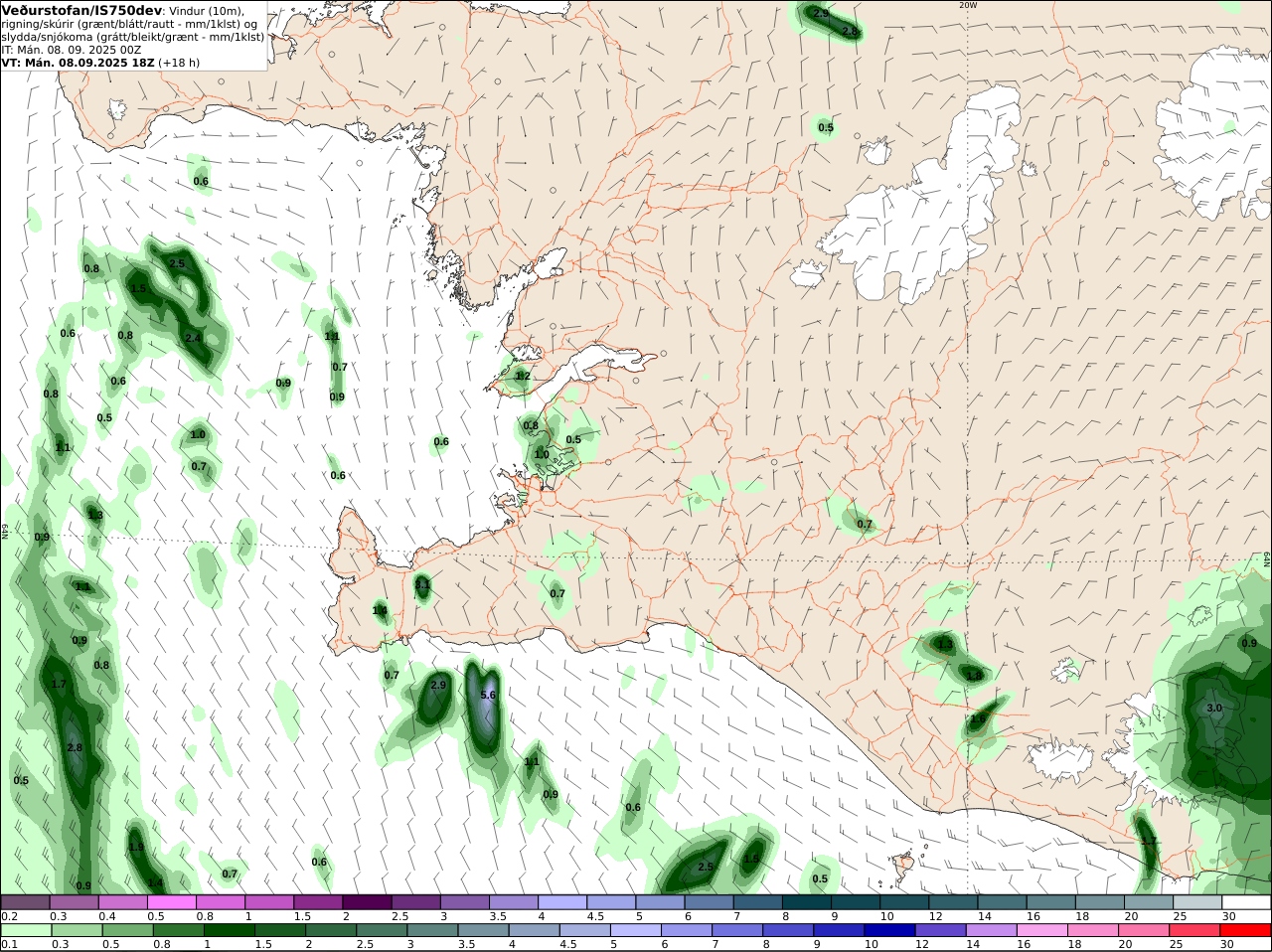The height and width of the screenshot is (952, 1272).
Task: Click the '30' label under the rain legend row
Action: [x=1227, y=944]
